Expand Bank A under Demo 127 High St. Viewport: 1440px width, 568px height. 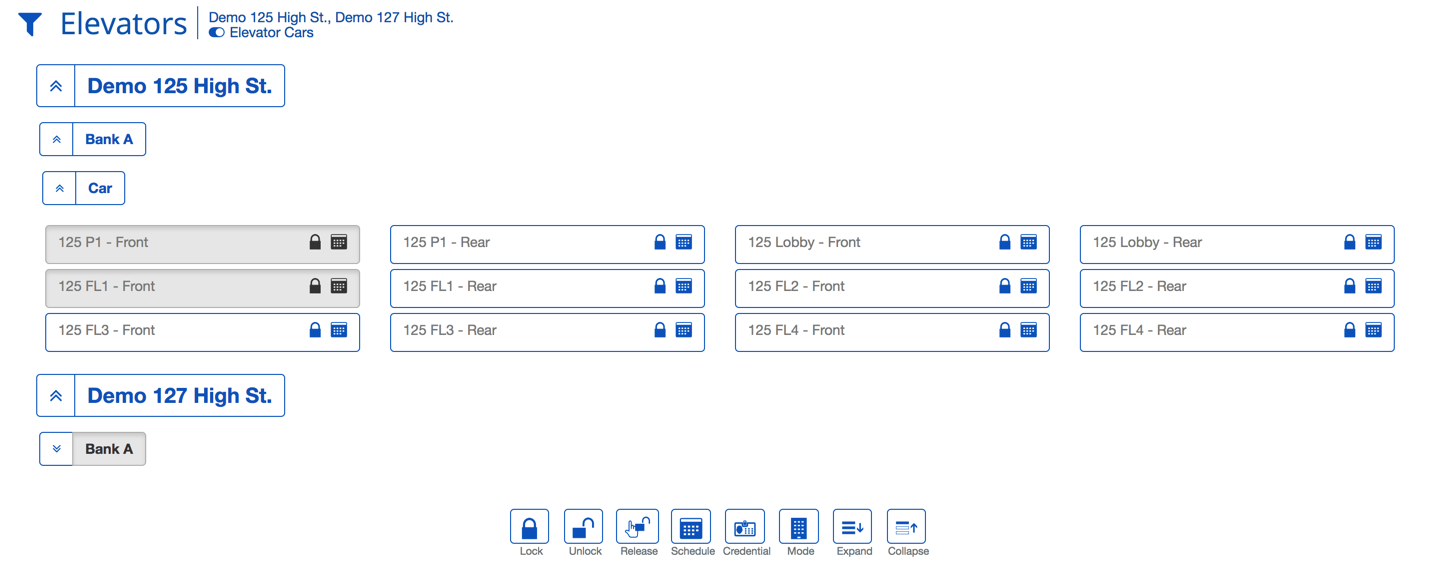pyautogui.click(x=57, y=449)
